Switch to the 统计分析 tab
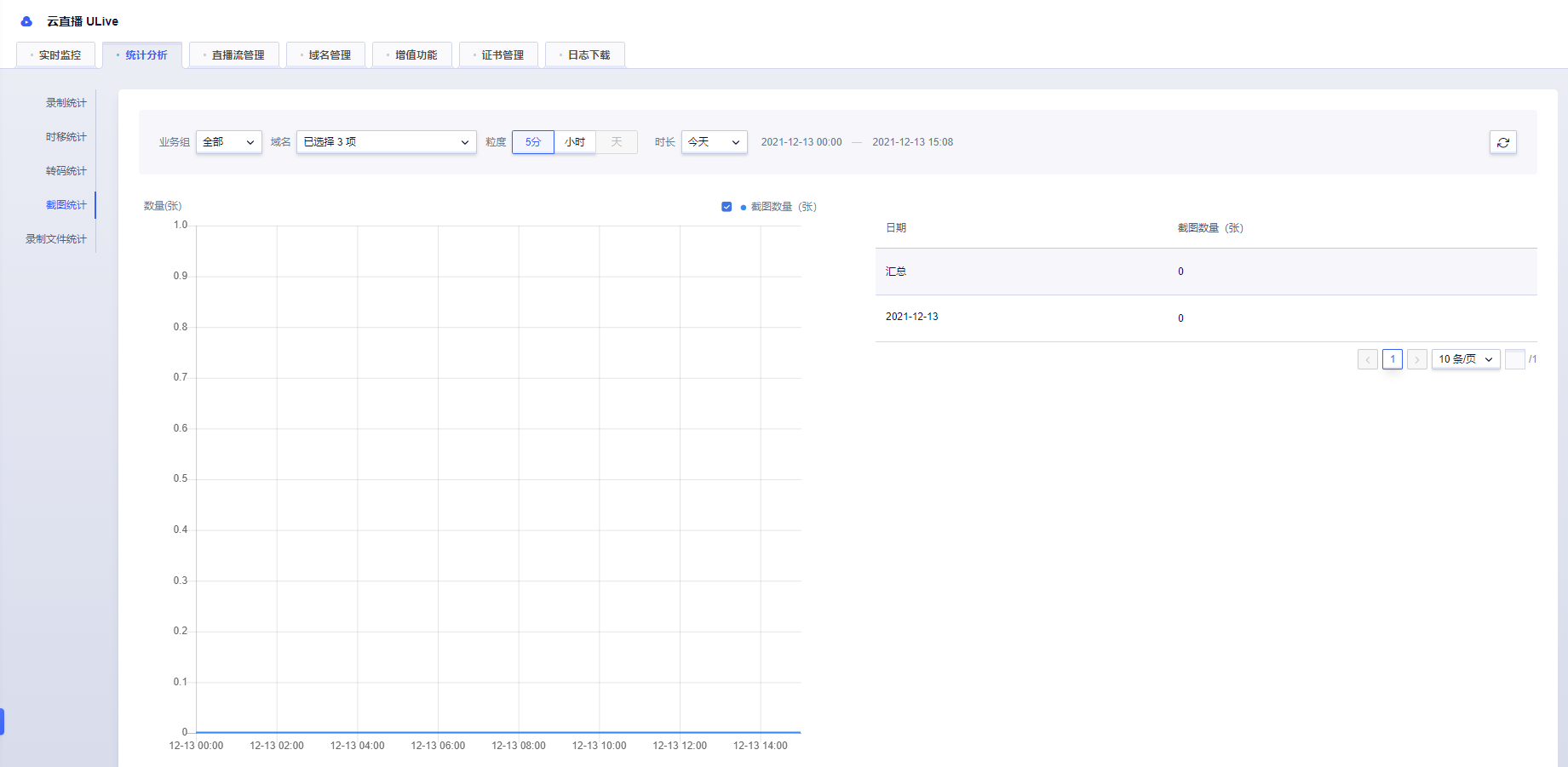The image size is (1568, 767). click(x=142, y=55)
